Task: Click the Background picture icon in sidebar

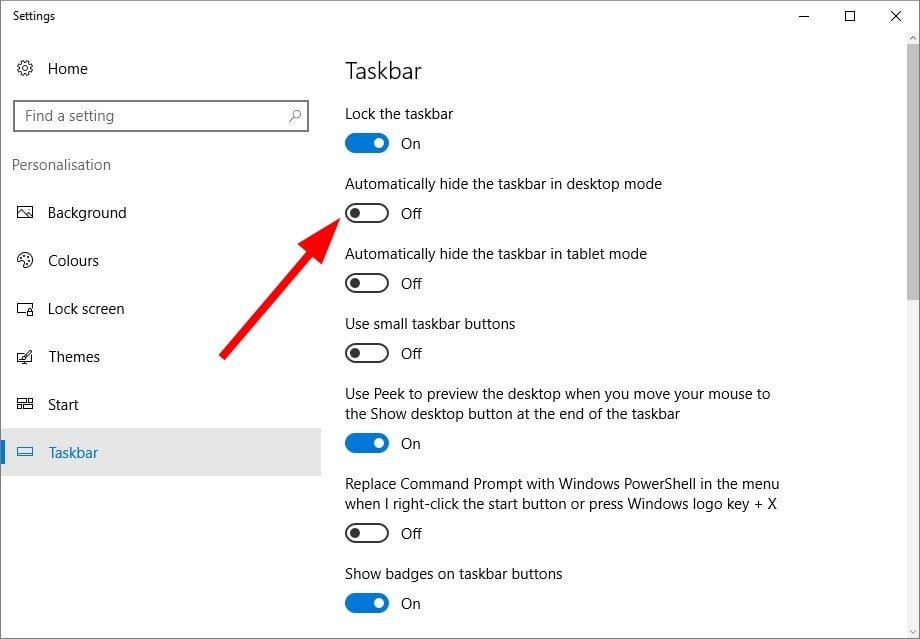Action: pos(25,212)
